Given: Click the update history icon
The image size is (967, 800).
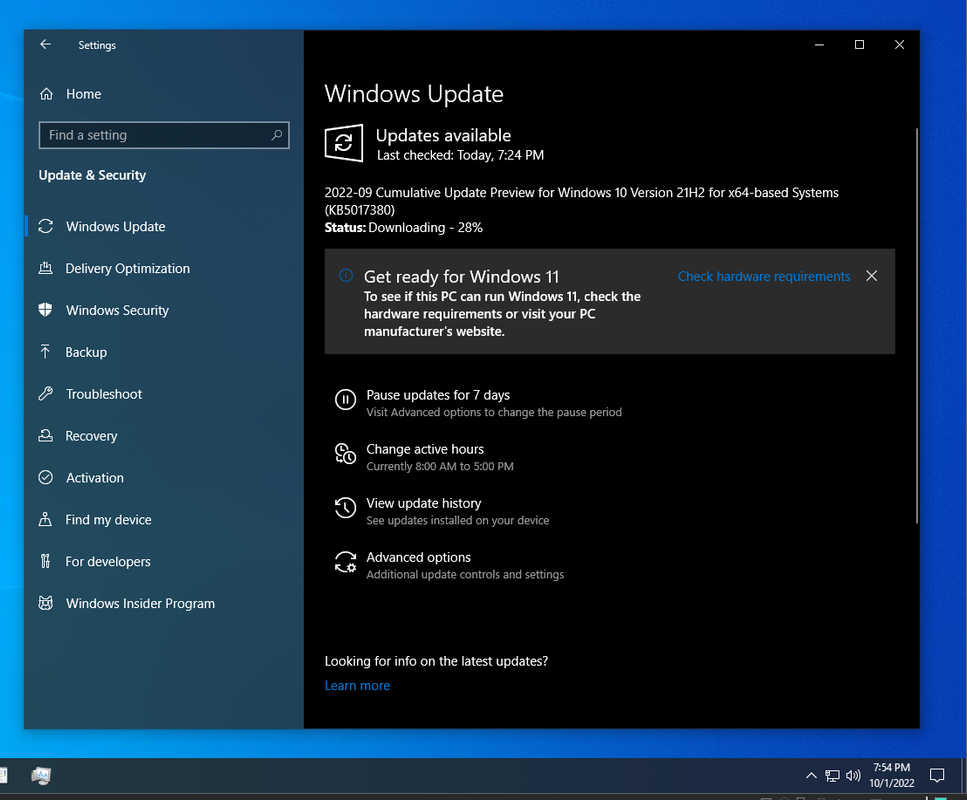Looking at the screenshot, I should tap(345, 508).
